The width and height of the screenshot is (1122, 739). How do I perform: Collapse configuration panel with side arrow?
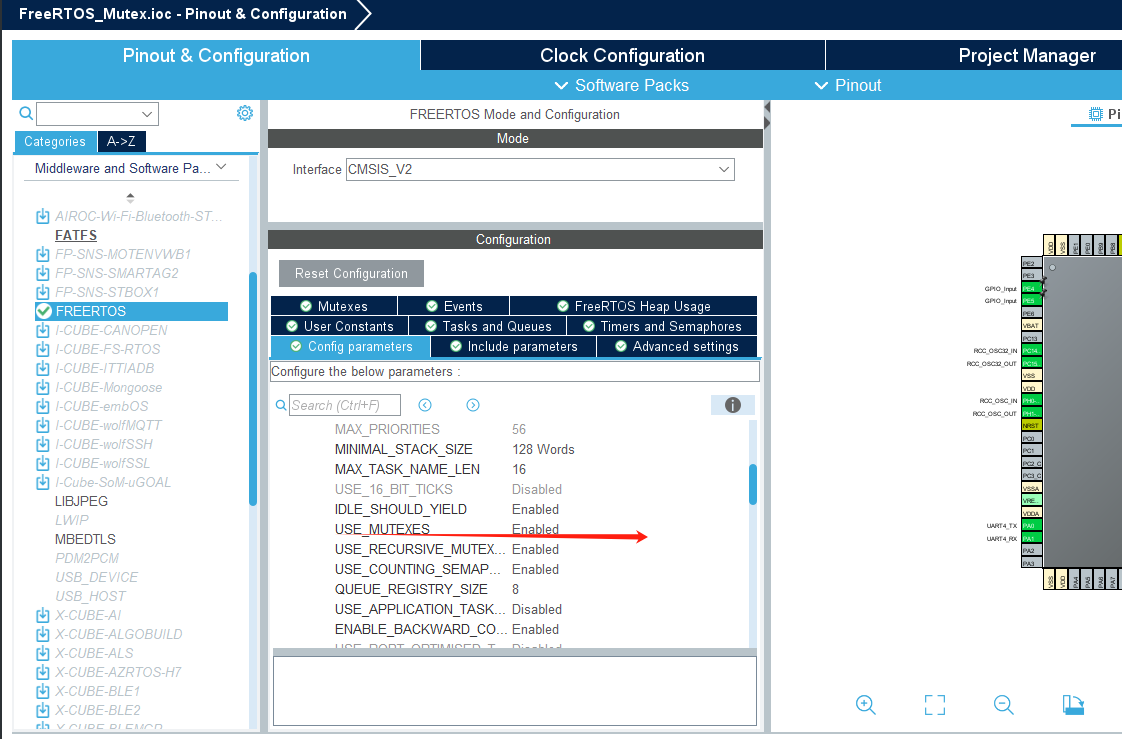(x=767, y=115)
